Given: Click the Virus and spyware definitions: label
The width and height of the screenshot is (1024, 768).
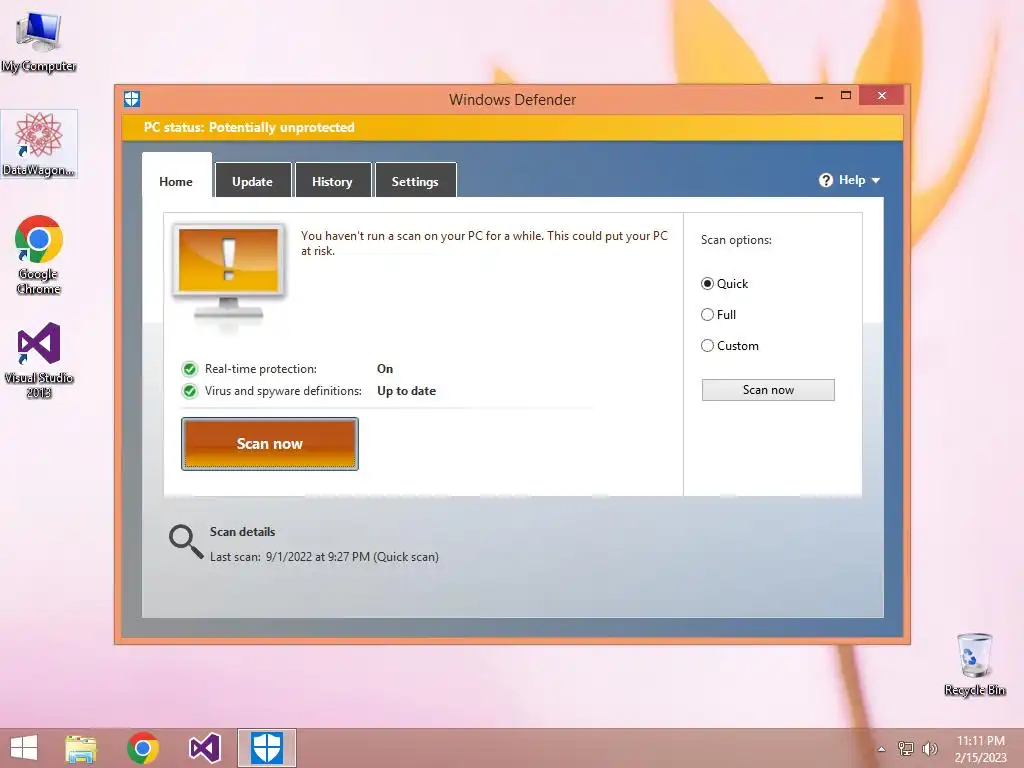Looking at the screenshot, I should point(283,391).
